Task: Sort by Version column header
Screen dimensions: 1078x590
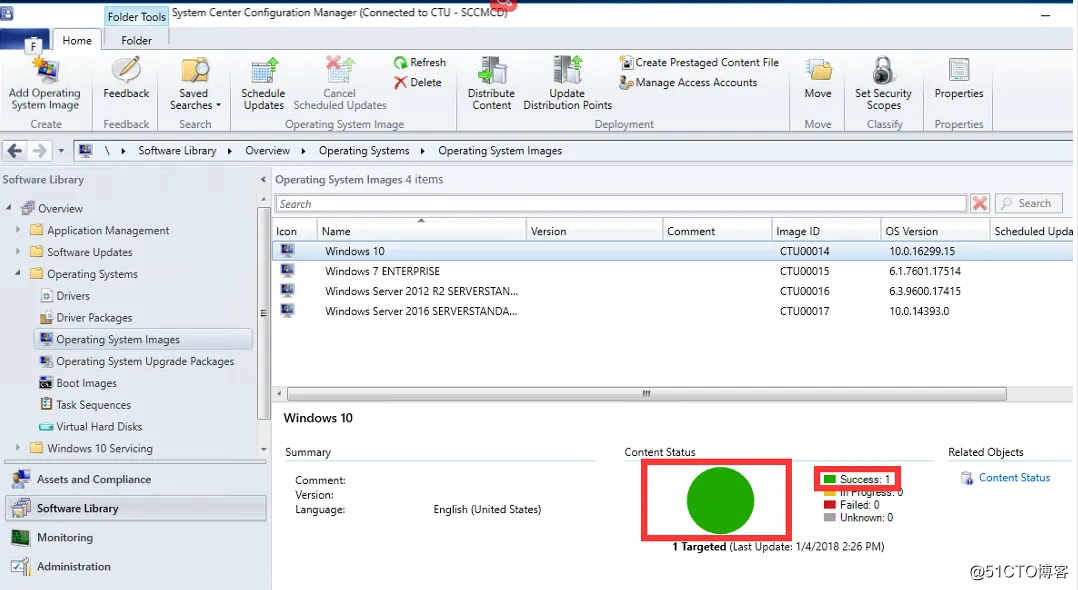Action: click(594, 231)
